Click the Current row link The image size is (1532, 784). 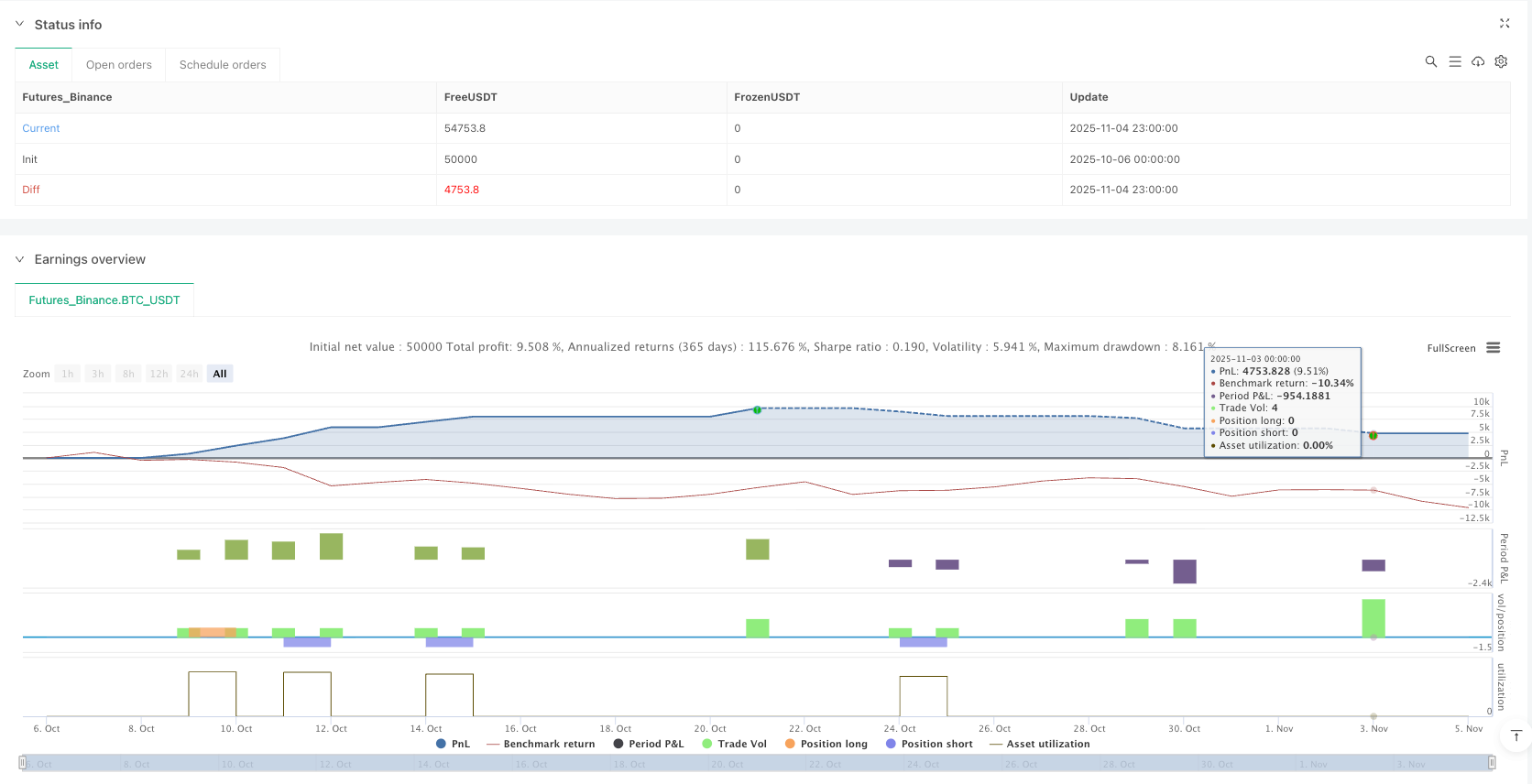(41, 129)
